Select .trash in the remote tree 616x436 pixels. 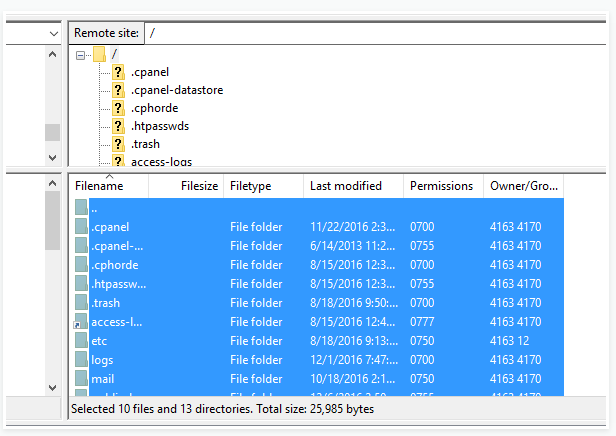point(145,144)
